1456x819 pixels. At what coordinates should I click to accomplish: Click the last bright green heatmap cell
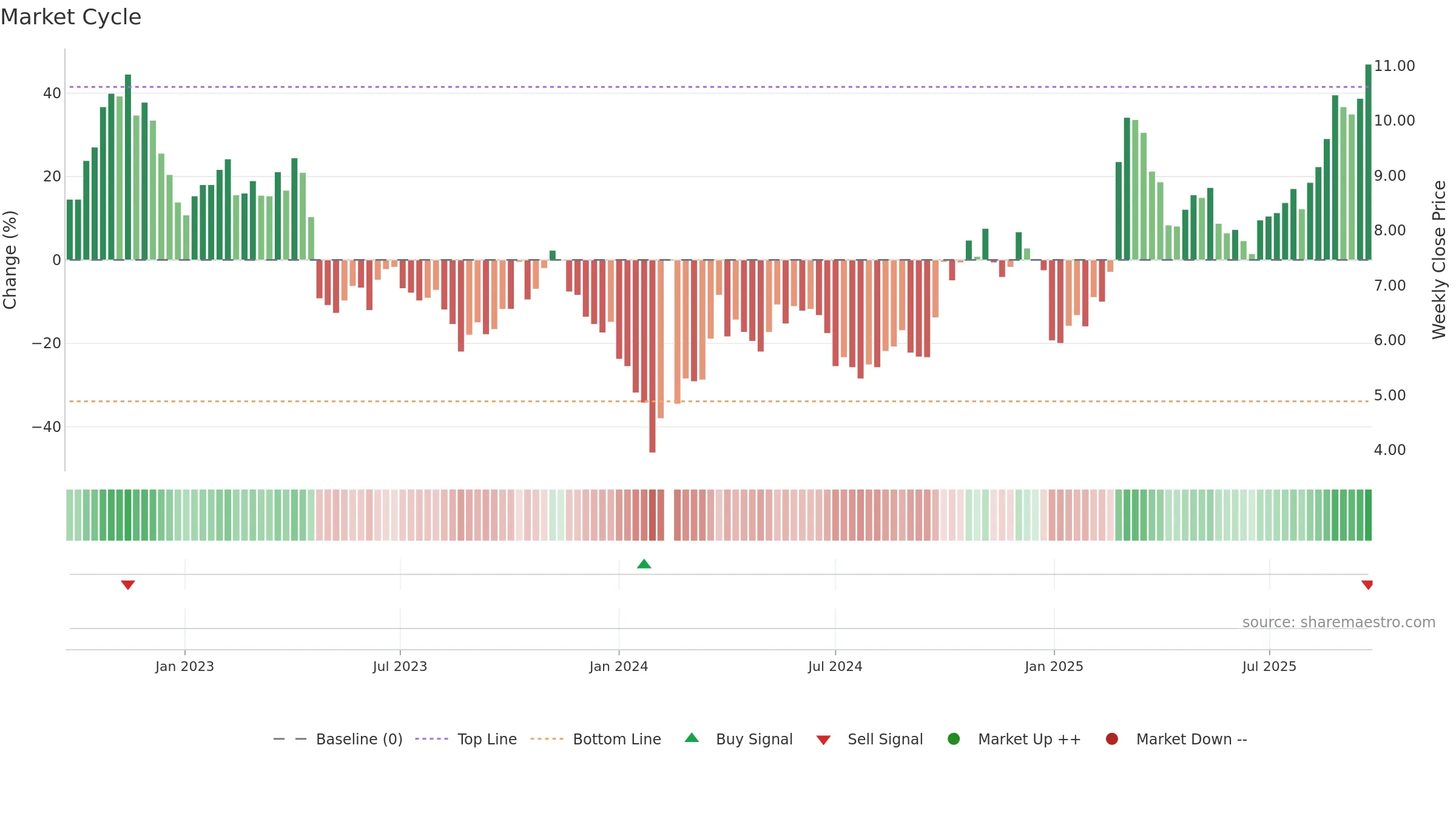[1368, 515]
